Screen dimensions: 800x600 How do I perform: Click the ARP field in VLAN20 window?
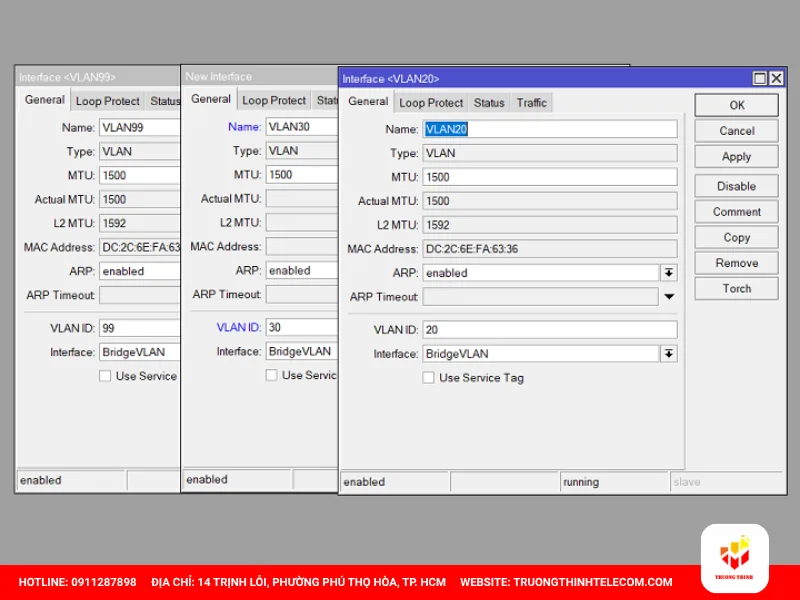[x=540, y=273]
